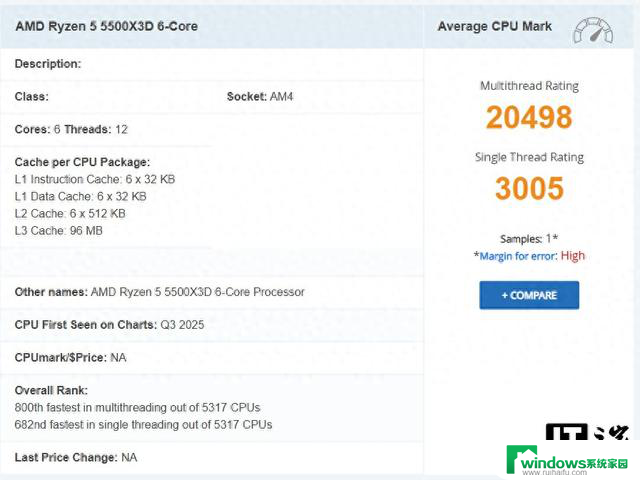The height and width of the screenshot is (480, 640).
Task: Click the speedometer gauge icon
Action: pyautogui.click(x=593, y=30)
